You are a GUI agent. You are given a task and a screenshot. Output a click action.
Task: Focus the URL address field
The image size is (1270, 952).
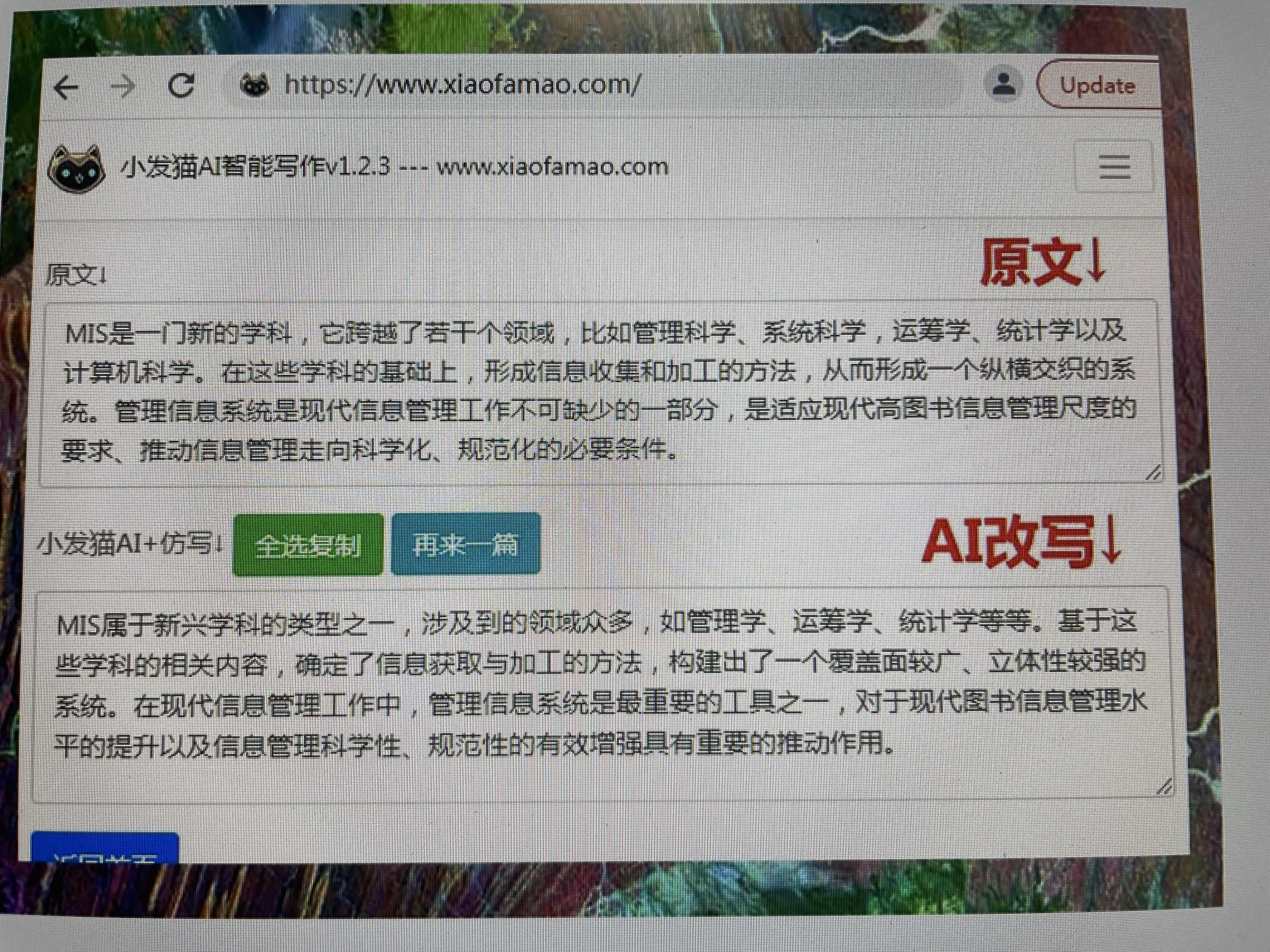pyautogui.click(x=462, y=85)
